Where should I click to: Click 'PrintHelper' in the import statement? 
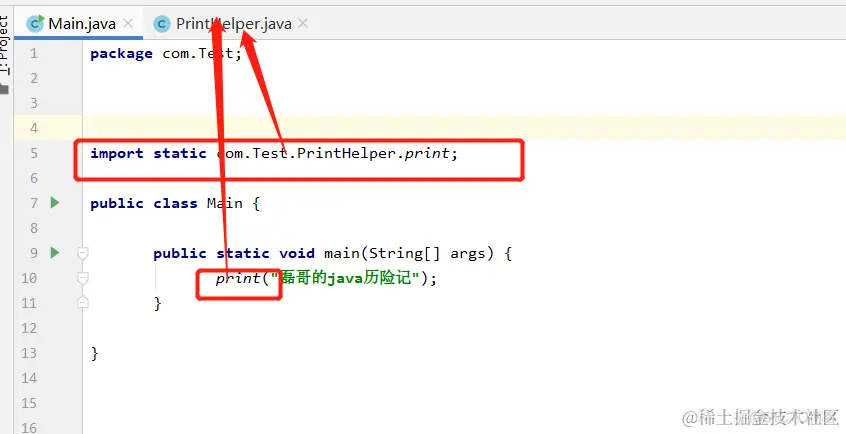point(347,153)
